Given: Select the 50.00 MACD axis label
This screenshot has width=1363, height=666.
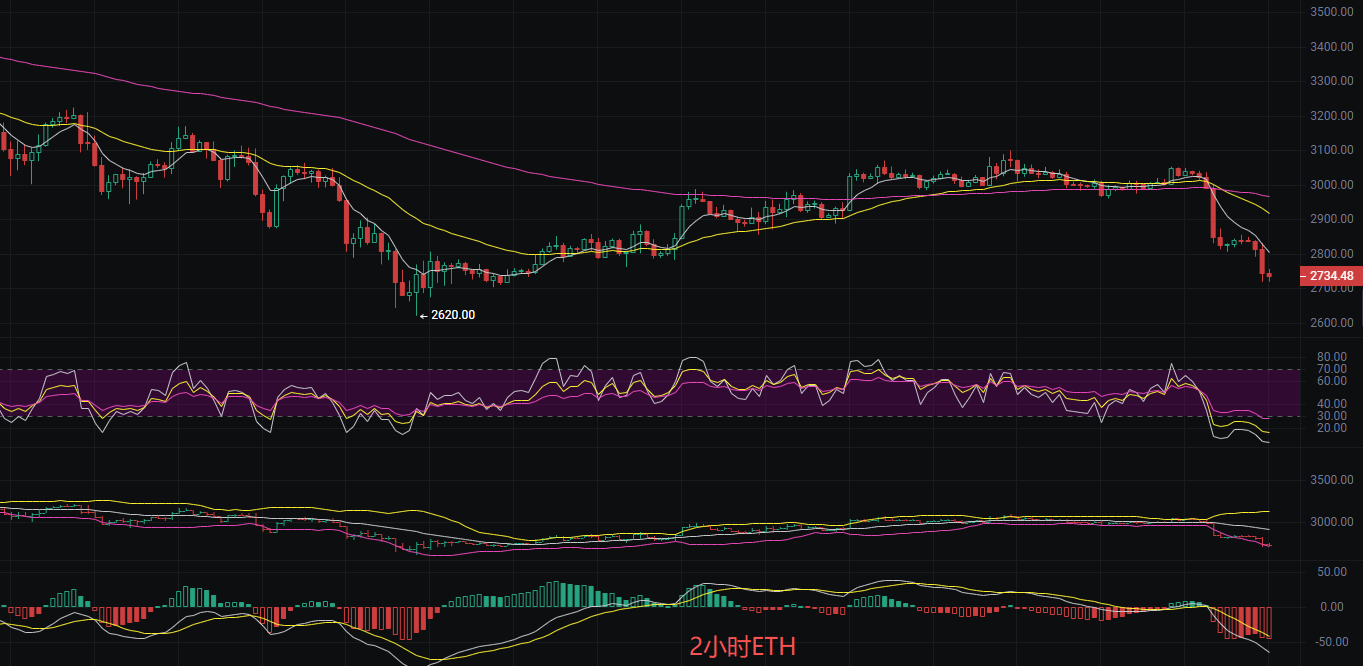Looking at the screenshot, I should point(1329,572).
